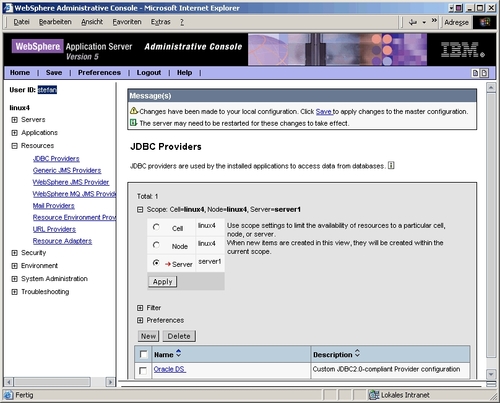Click the Save link in the message

(x=324, y=112)
